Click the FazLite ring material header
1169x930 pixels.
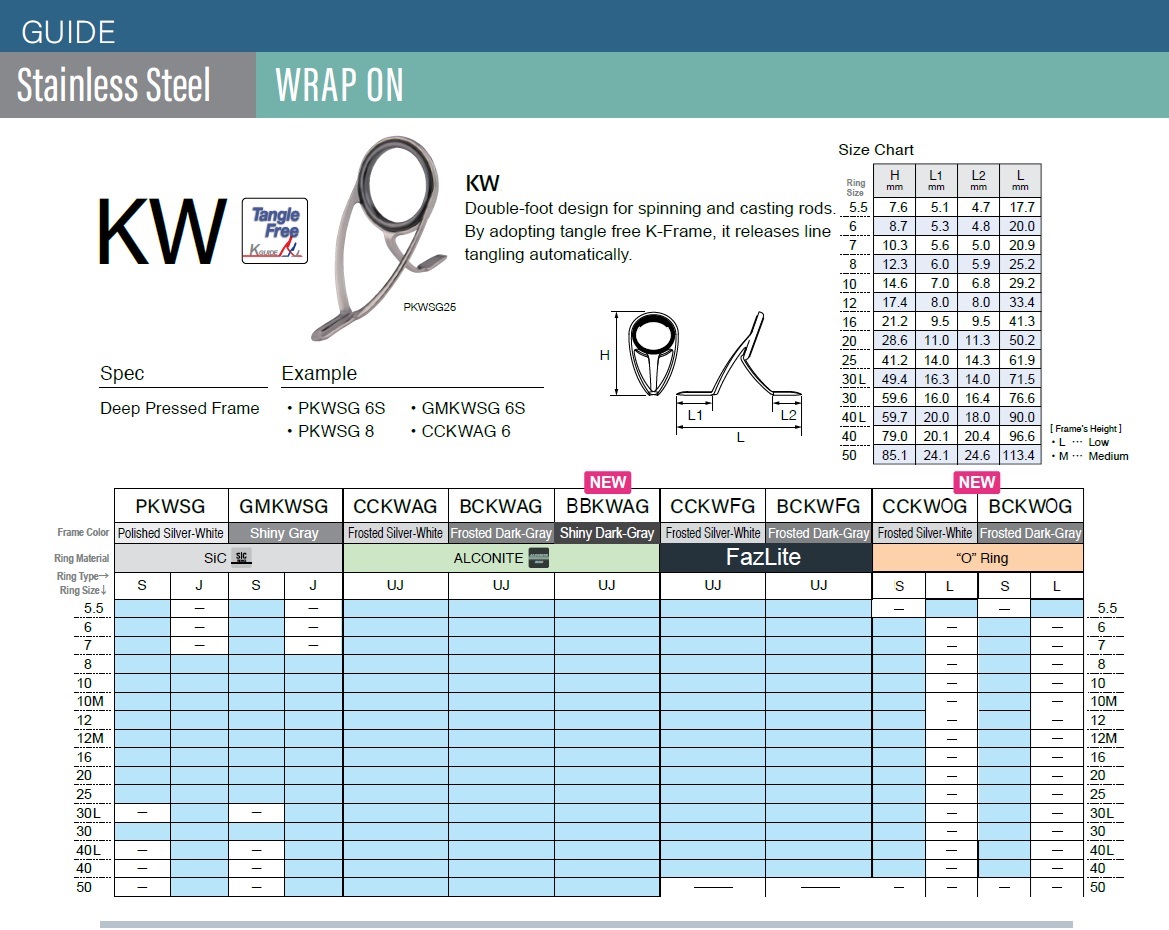point(764,558)
